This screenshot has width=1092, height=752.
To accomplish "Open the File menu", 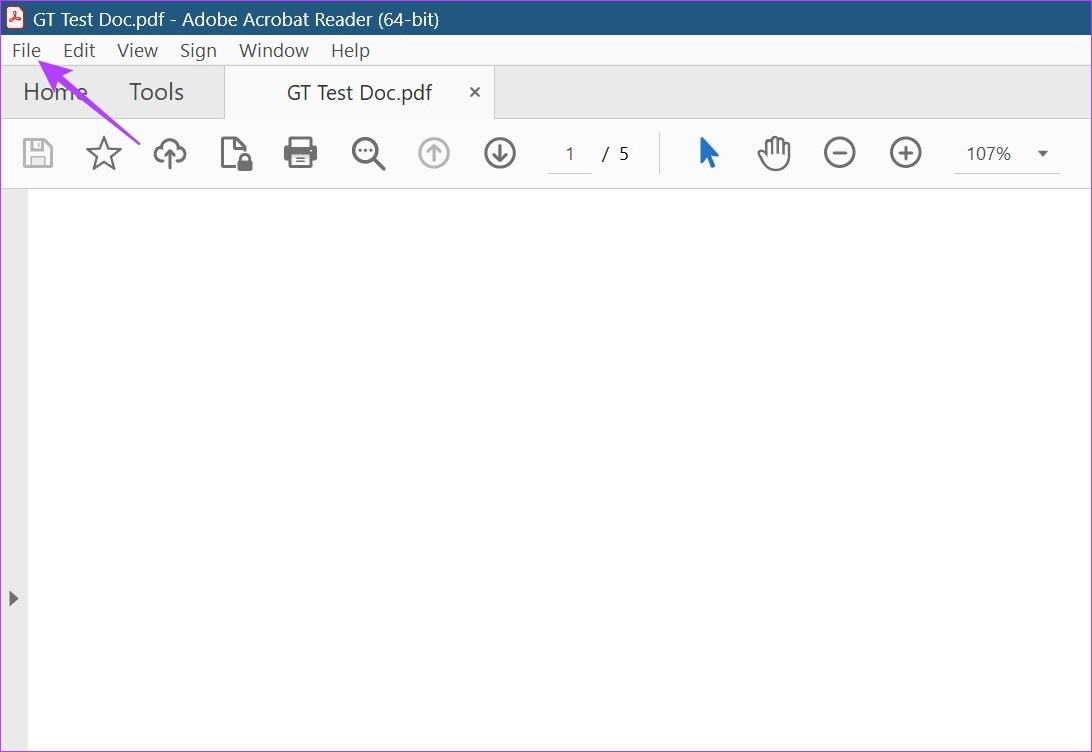I will tap(26, 51).
